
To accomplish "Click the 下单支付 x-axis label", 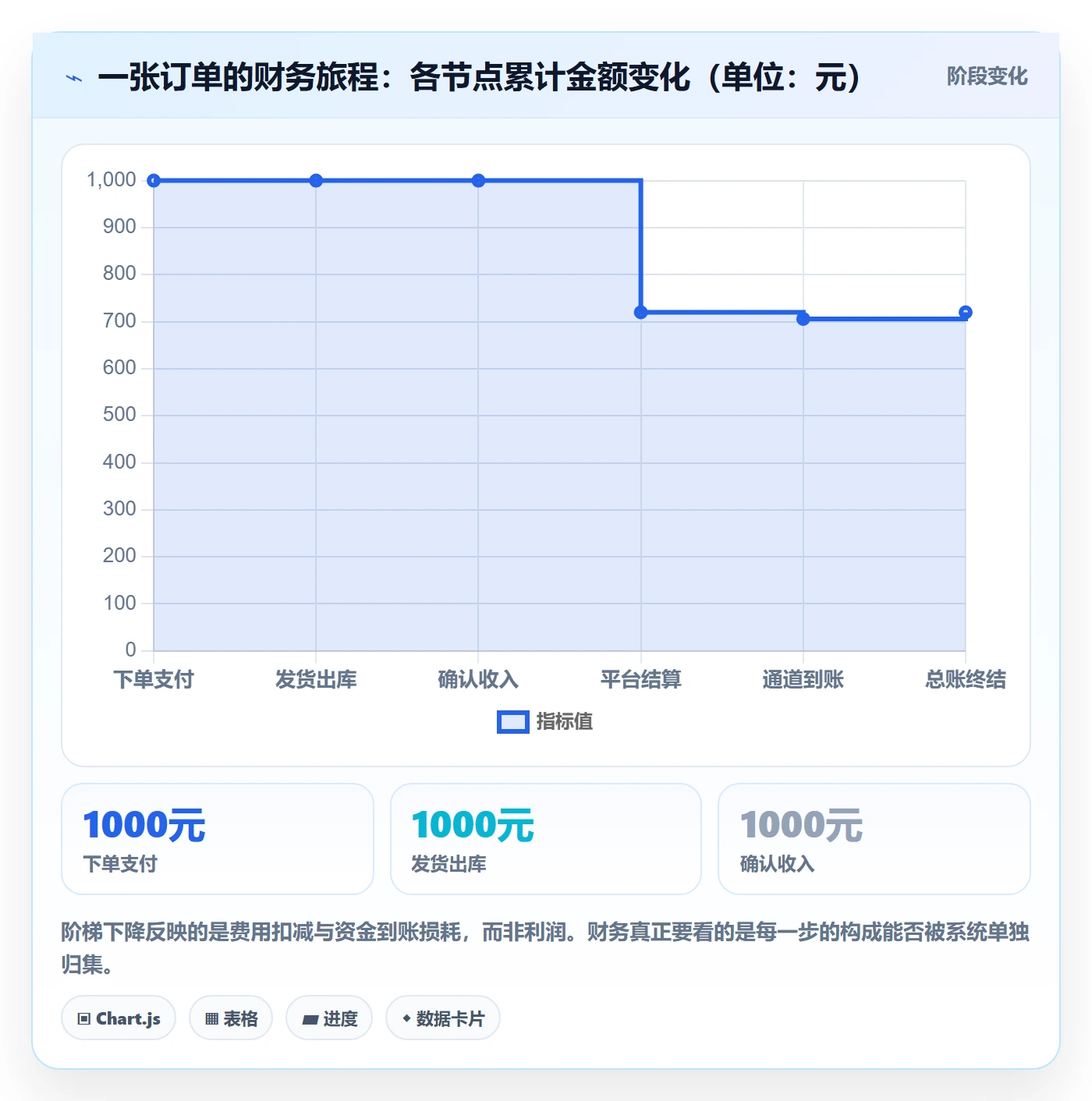I will pos(154,679).
